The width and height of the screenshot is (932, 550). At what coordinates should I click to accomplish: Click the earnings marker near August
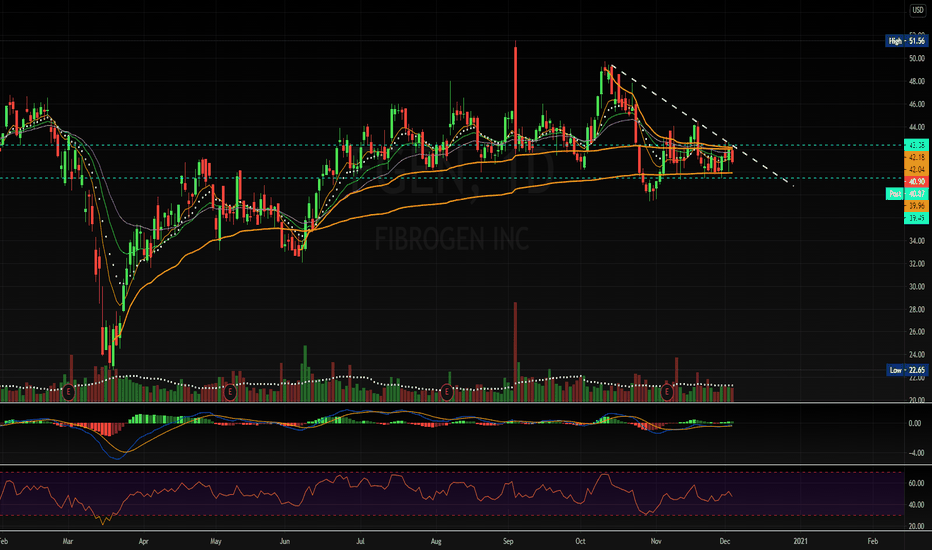(447, 392)
